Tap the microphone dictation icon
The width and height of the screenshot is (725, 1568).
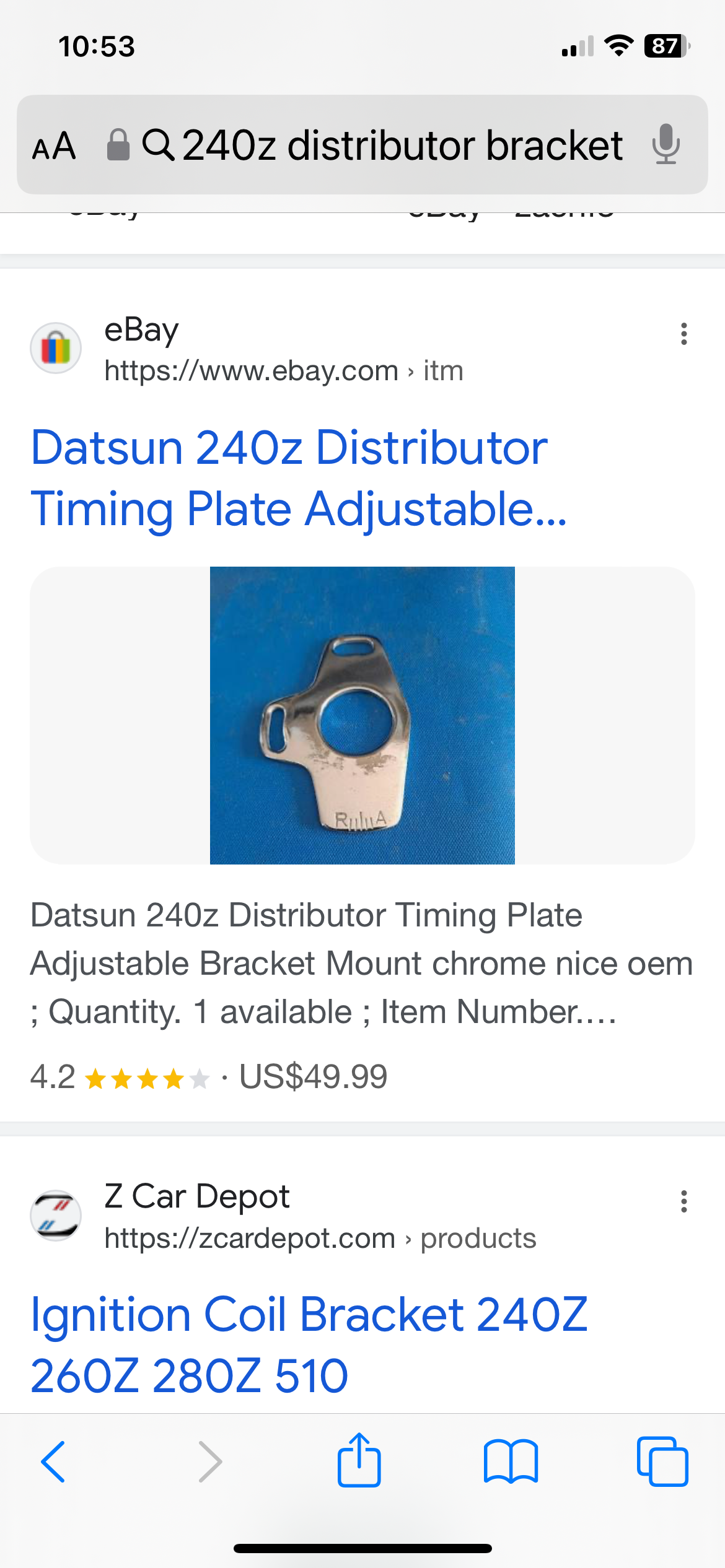(x=666, y=144)
